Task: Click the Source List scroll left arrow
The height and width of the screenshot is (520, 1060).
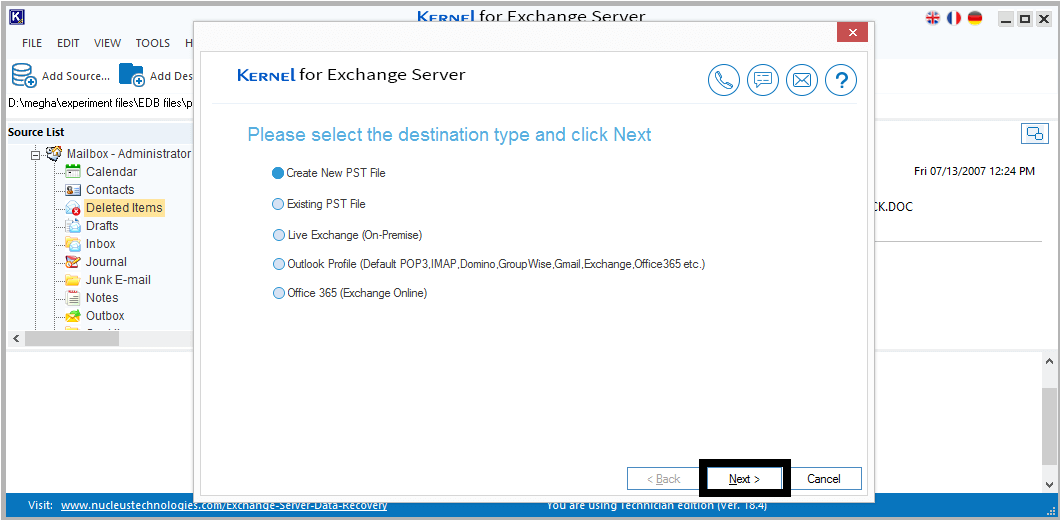Action: click(x=16, y=338)
